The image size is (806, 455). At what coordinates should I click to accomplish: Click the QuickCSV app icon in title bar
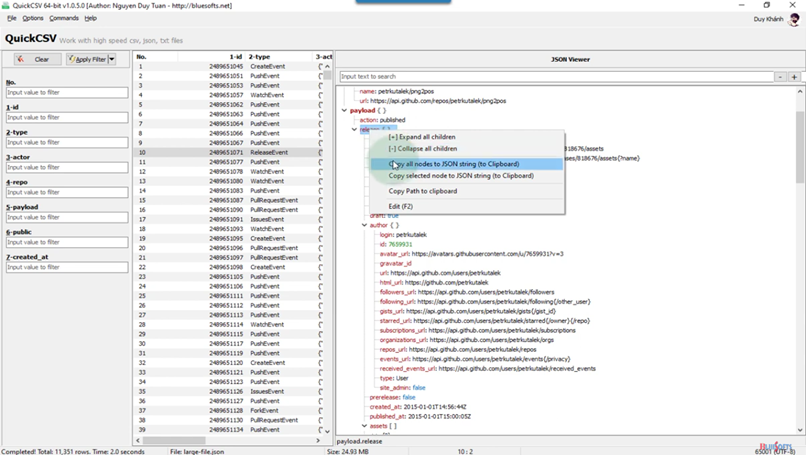tap(6, 5)
